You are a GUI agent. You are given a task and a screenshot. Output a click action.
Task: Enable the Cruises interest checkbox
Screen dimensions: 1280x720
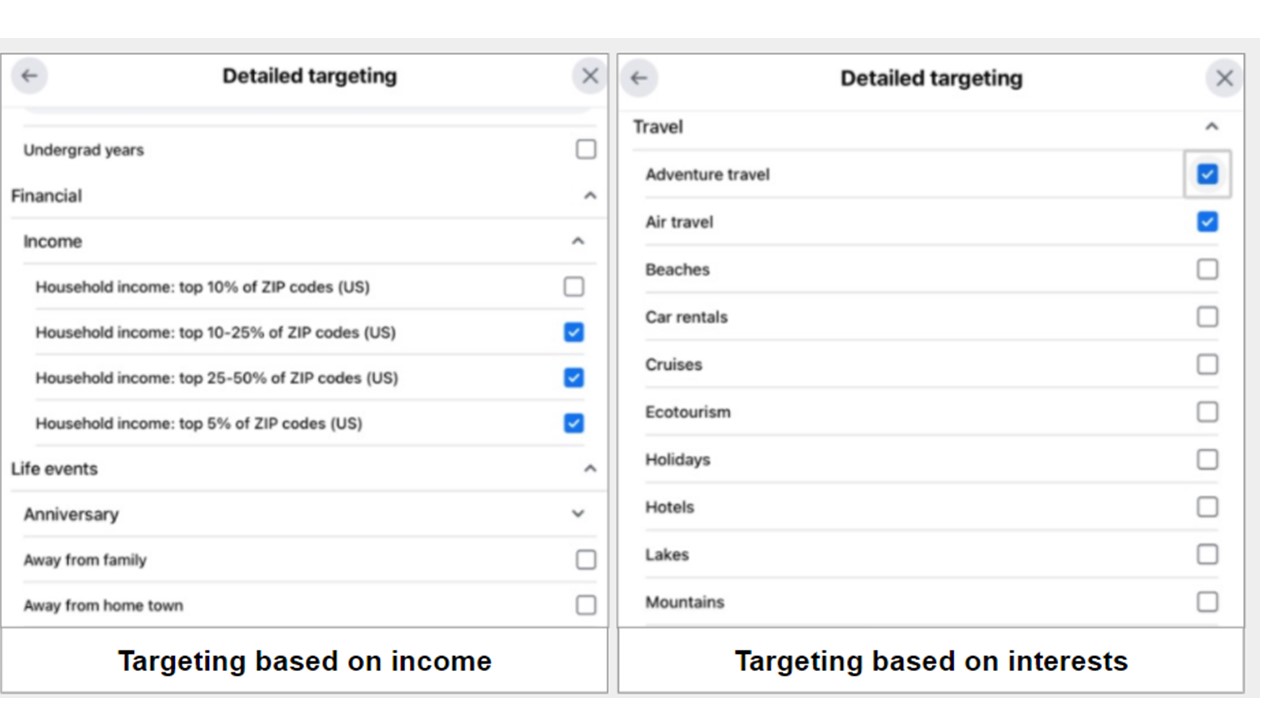point(1208,364)
